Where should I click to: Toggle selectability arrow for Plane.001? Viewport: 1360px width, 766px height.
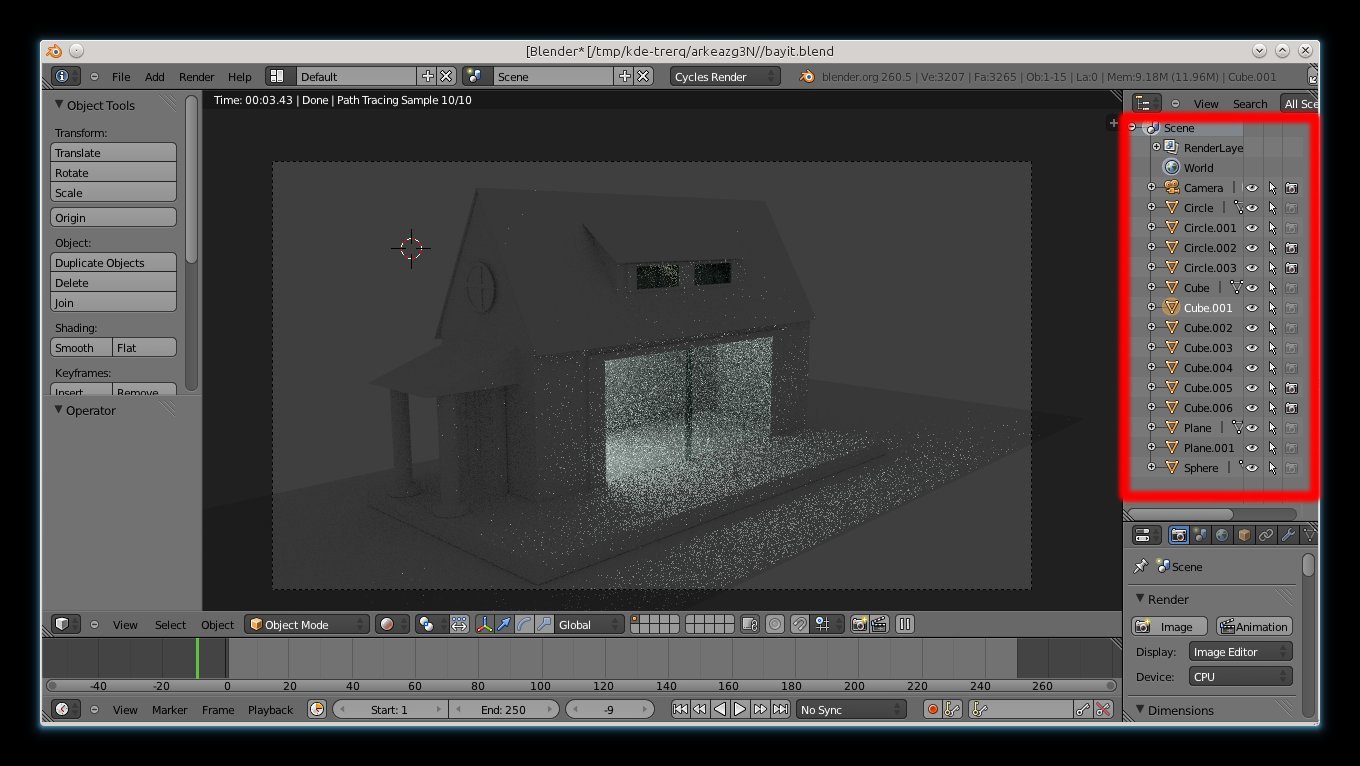pos(1272,448)
